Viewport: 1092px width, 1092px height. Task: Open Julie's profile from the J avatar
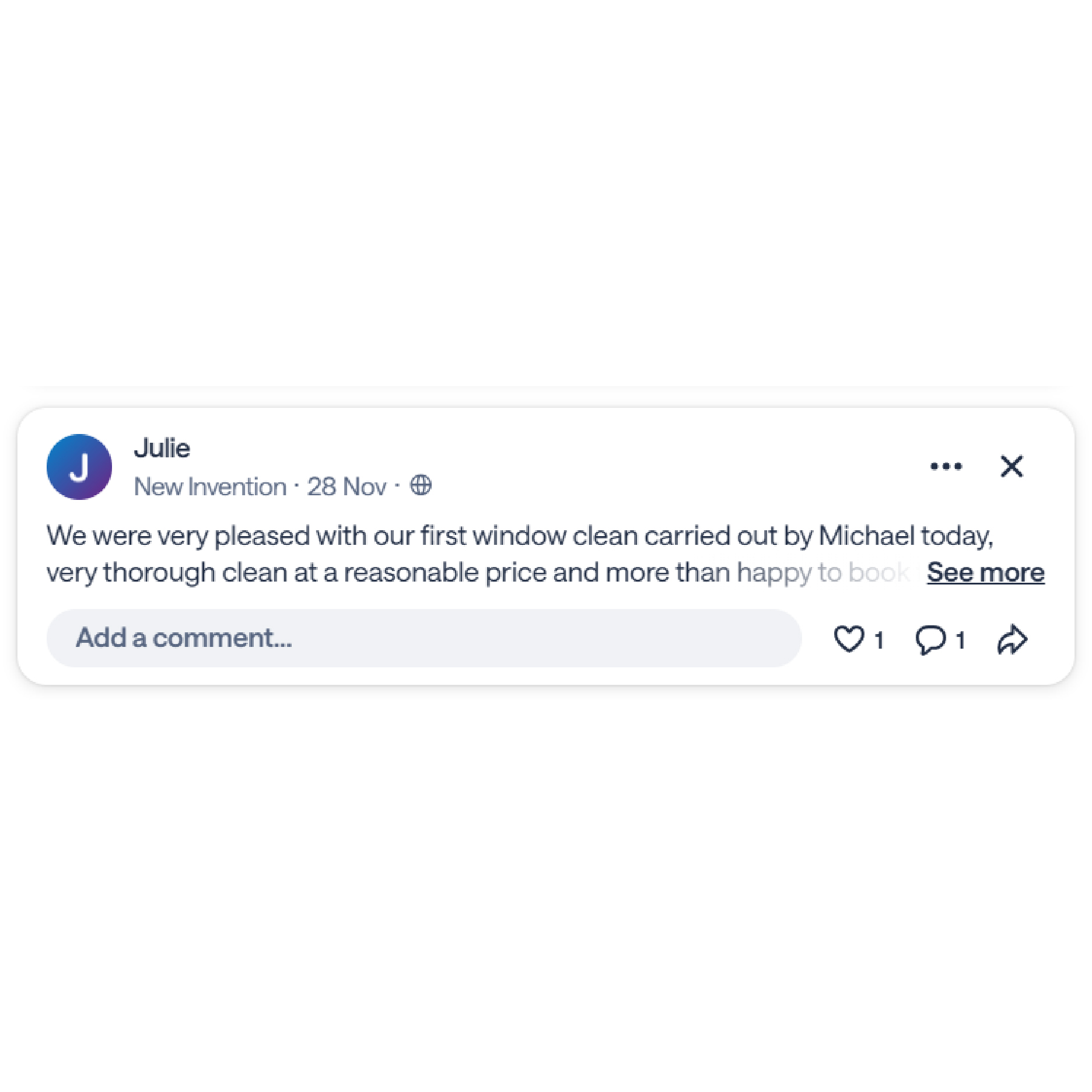(x=79, y=467)
